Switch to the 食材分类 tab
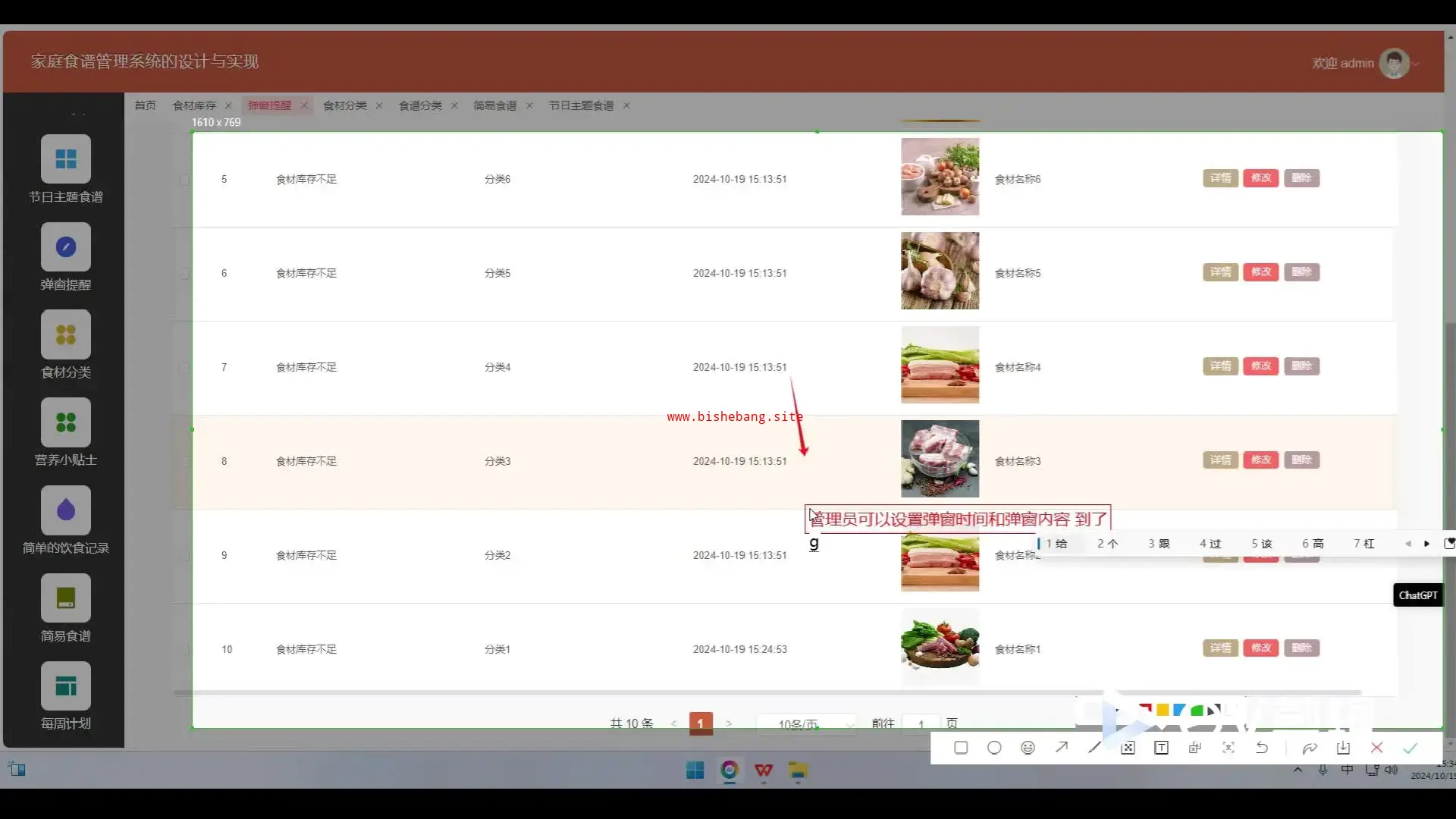This screenshot has height=819, width=1456. coord(345,105)
